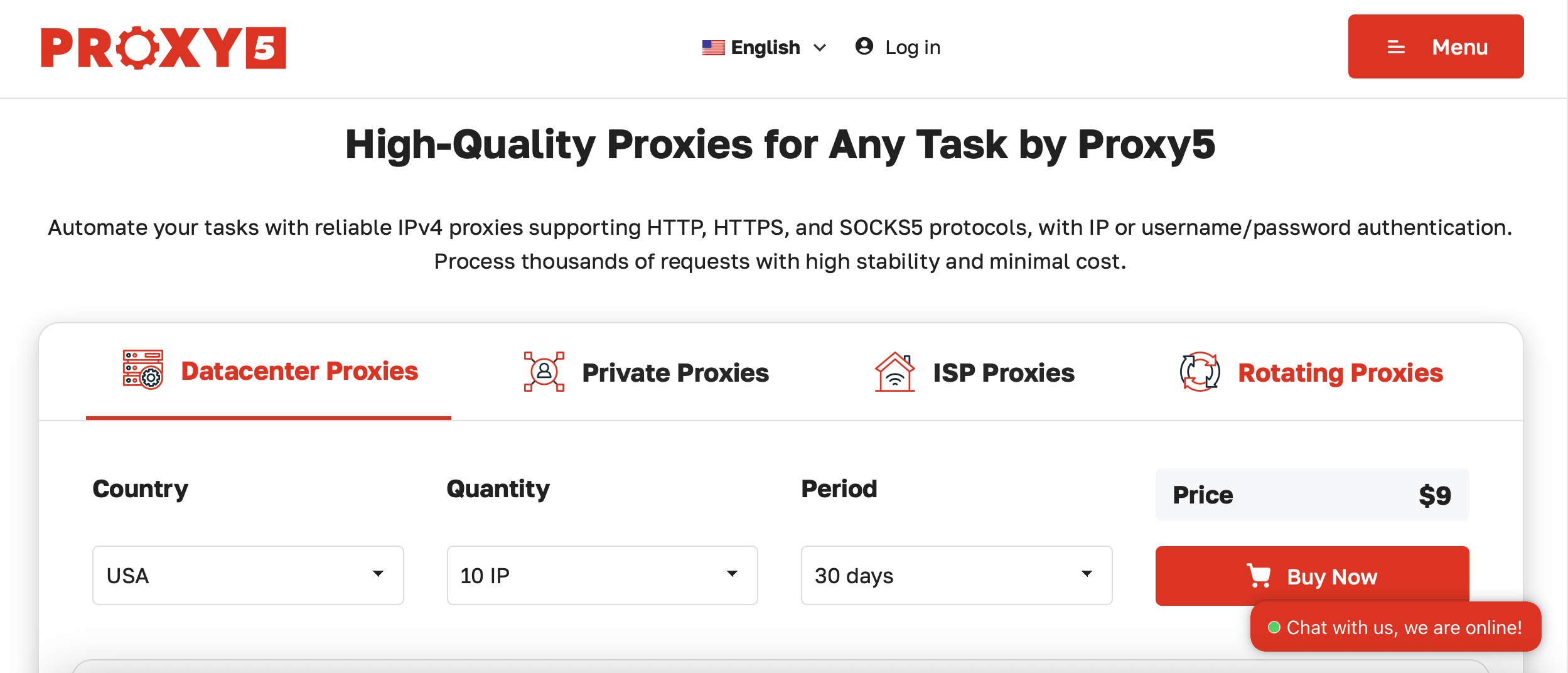This screenshot has width=1568, height=673.
Task: Click the user account icon beside Log in
Action: tap(864, 46)
